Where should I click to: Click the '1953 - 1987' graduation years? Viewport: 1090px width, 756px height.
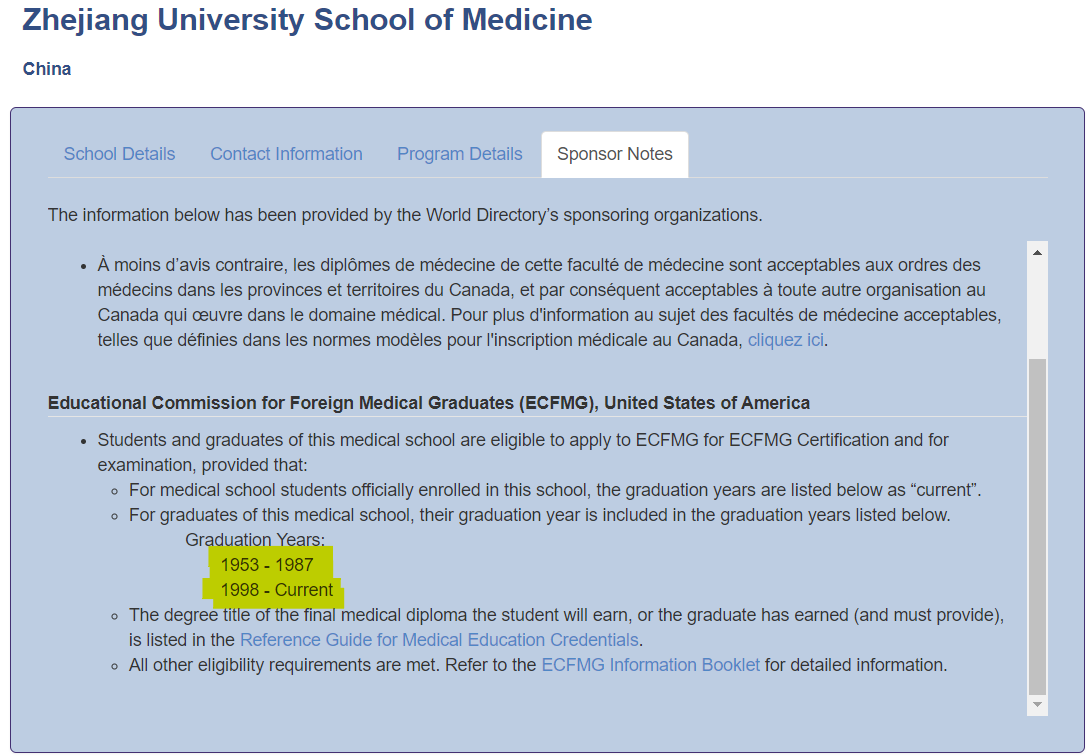coord(267,565)
